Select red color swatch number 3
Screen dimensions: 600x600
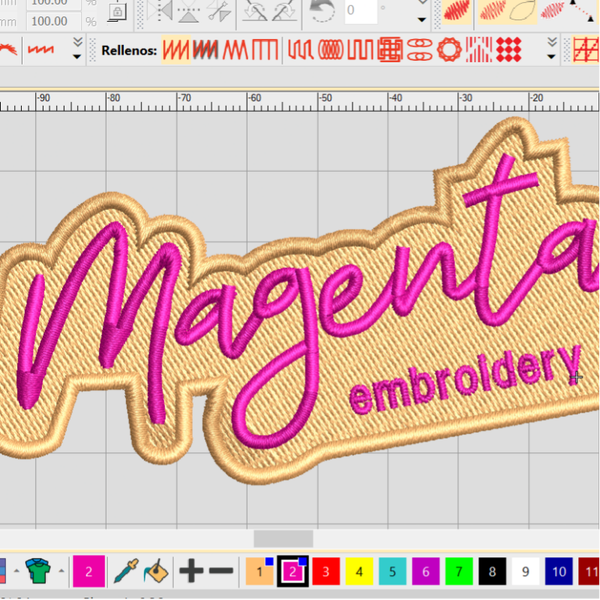326,571
